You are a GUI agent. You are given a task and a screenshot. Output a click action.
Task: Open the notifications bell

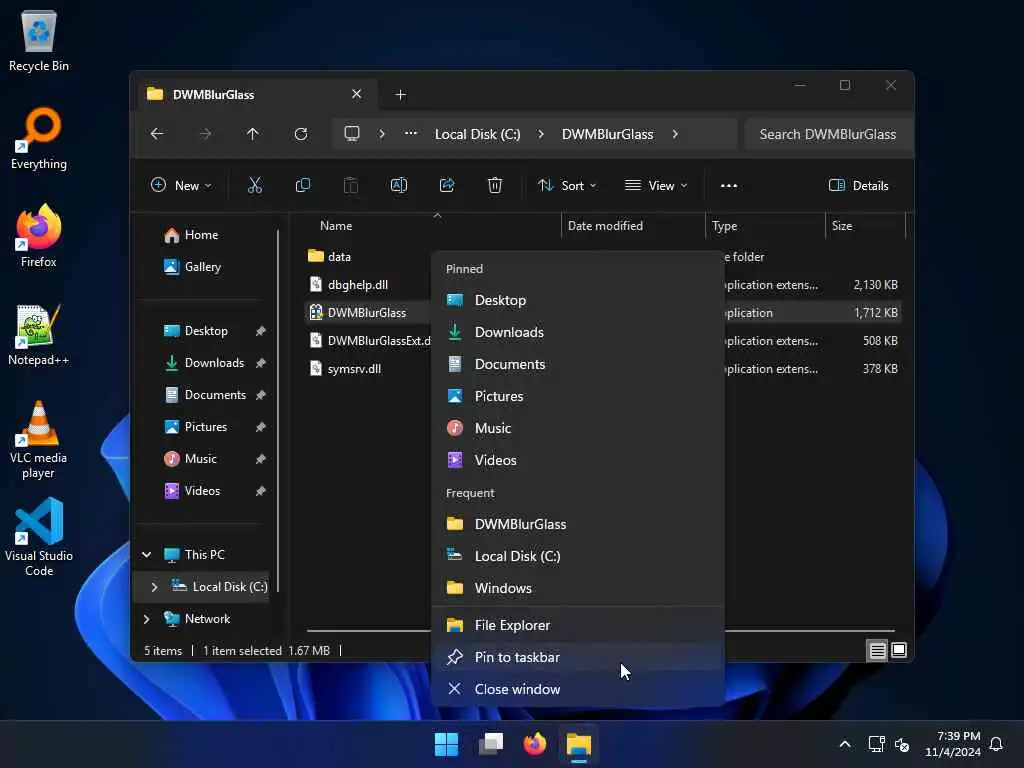(996, 744)
